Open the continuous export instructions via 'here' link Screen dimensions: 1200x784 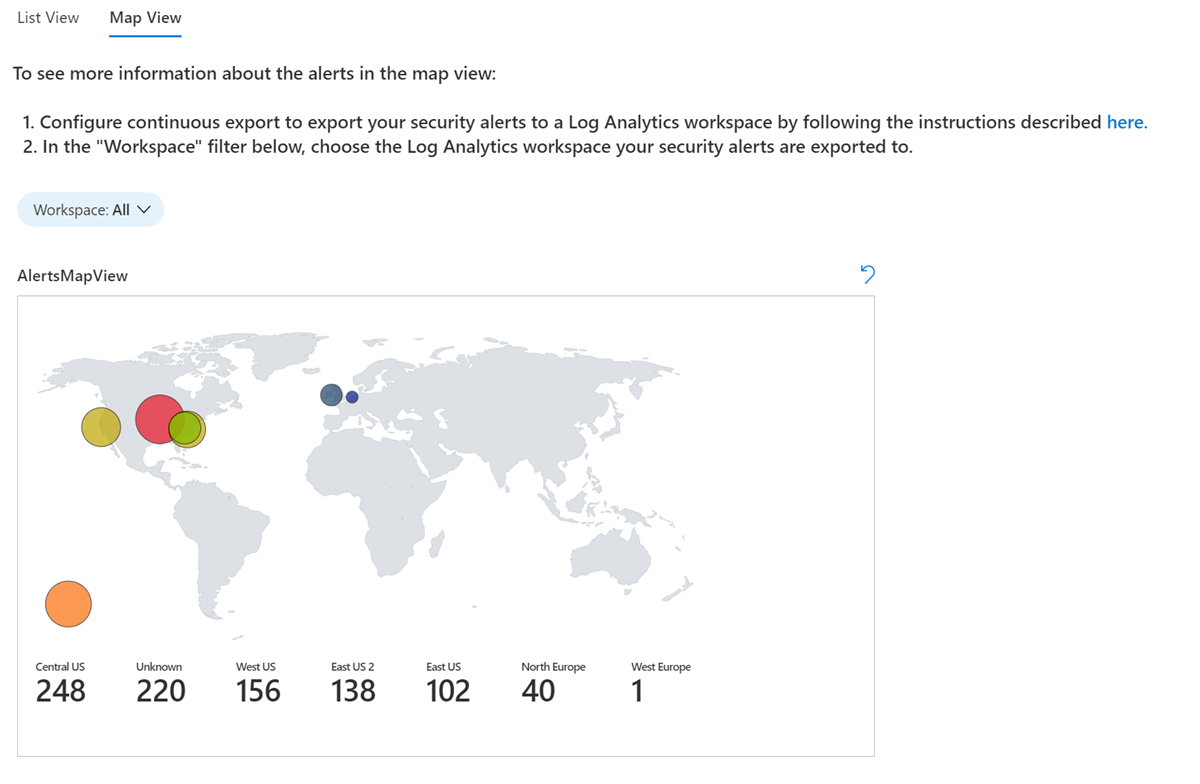pos(1126,122)
